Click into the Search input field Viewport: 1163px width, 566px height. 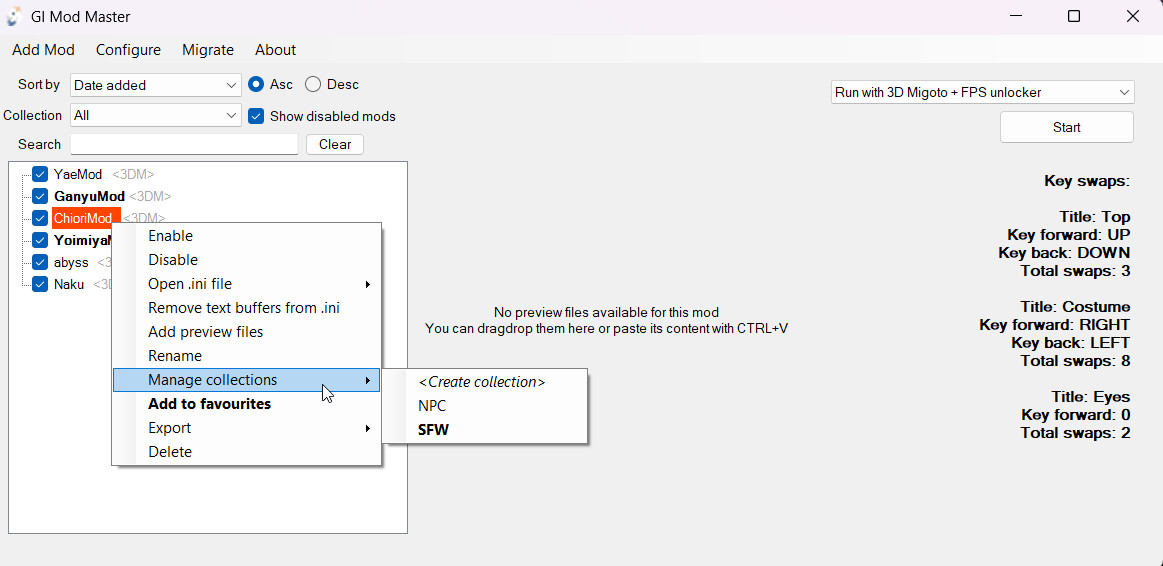pyautogui.click(x=184, y=144)
